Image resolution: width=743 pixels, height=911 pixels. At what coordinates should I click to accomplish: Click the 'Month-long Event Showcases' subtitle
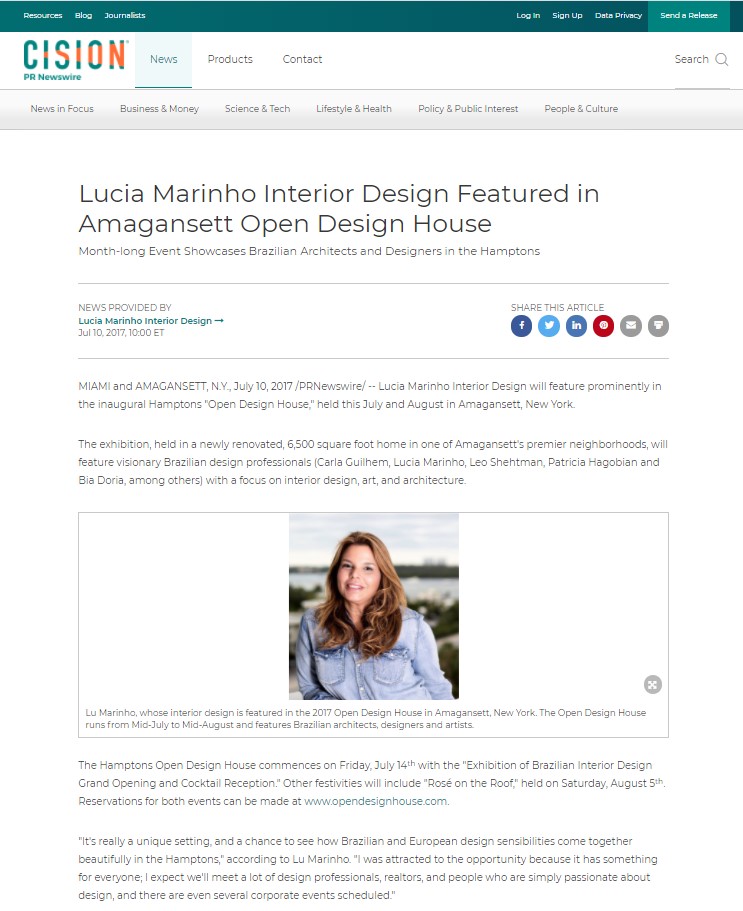309,251
